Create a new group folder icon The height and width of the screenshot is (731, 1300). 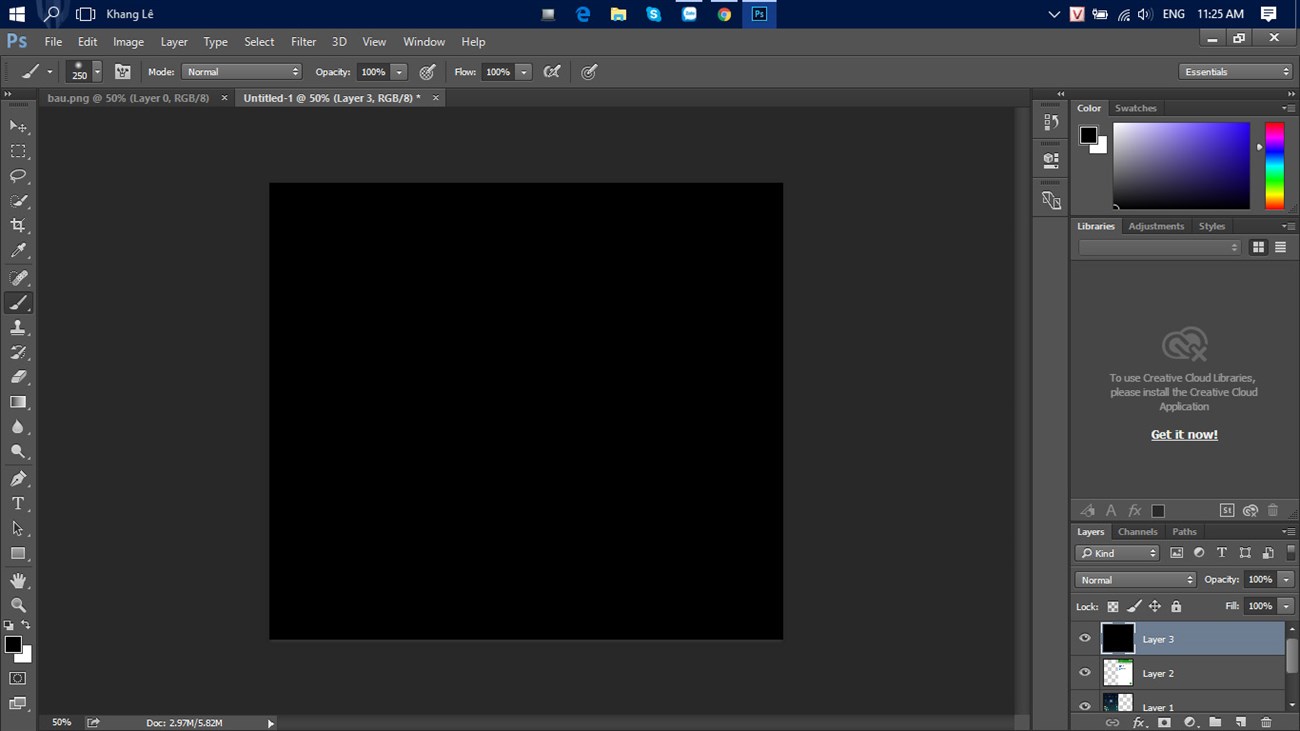pyautogui.click(x=1215, y=722)
